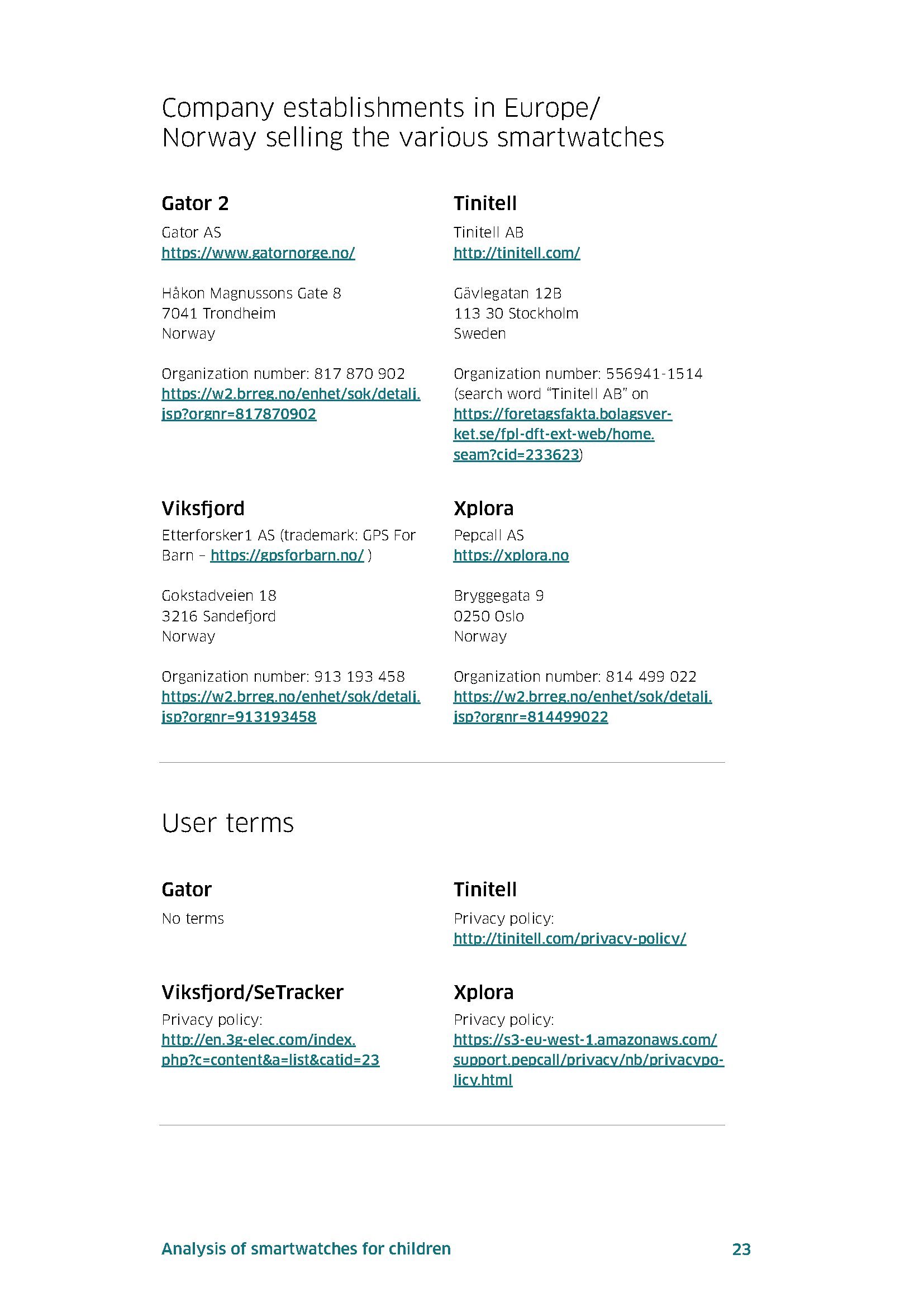Open the gatornorge.no website link
Viewport: 924px width, 1307px height.
(258, 253)
